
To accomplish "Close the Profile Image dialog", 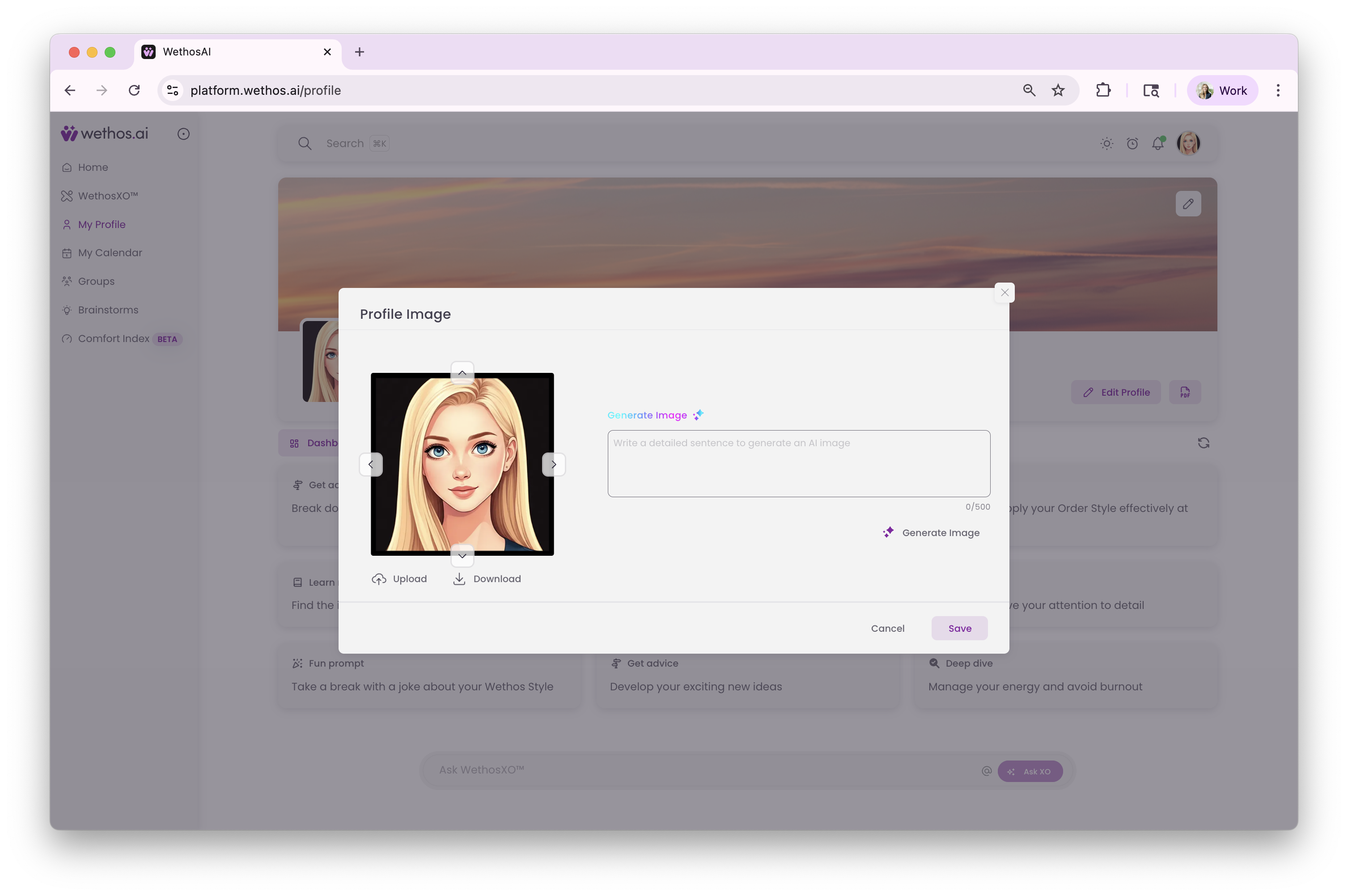I will click(x=1004, y=292).
